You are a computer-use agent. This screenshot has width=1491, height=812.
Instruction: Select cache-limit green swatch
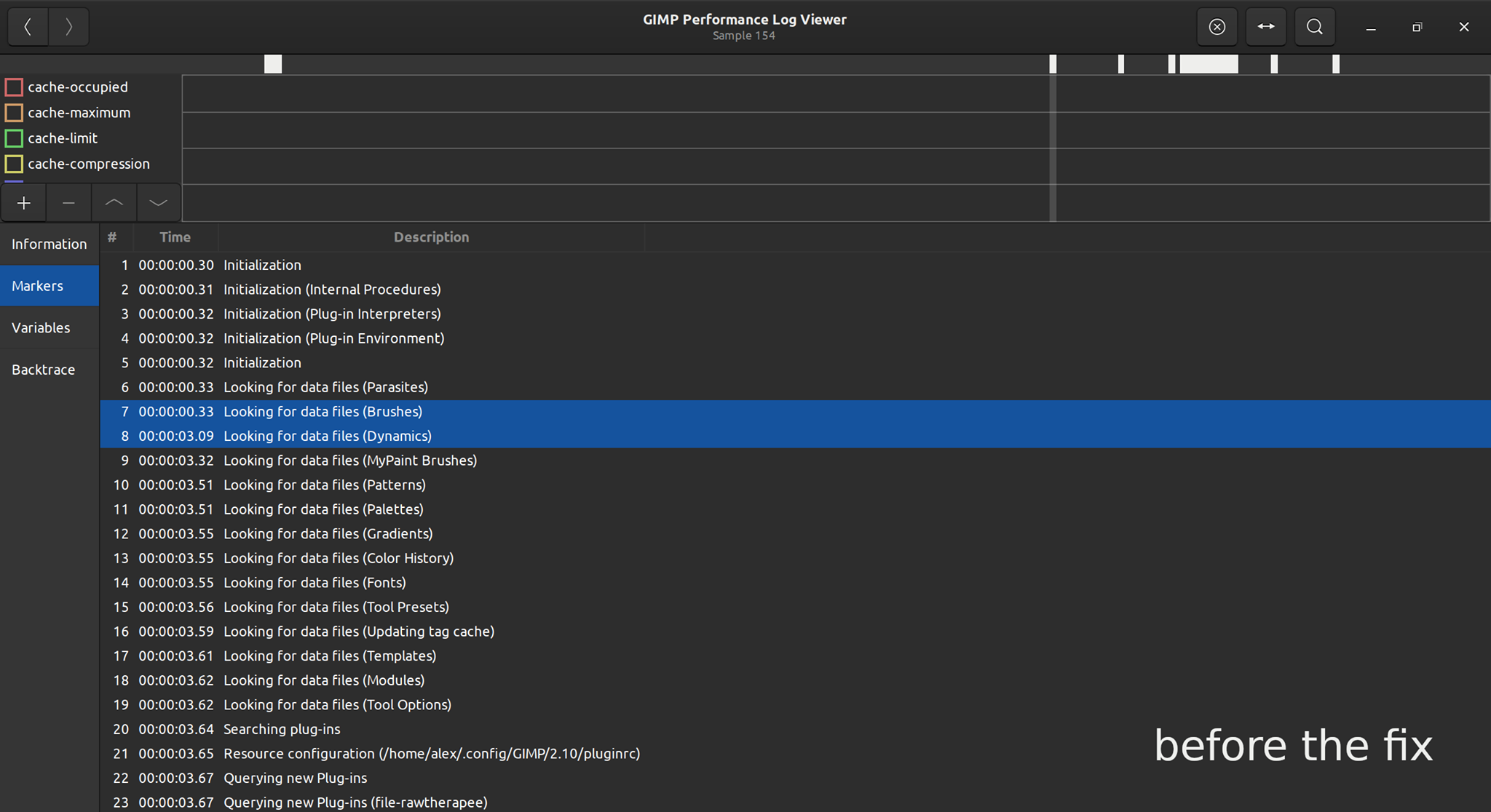click(x=14, y=138)
